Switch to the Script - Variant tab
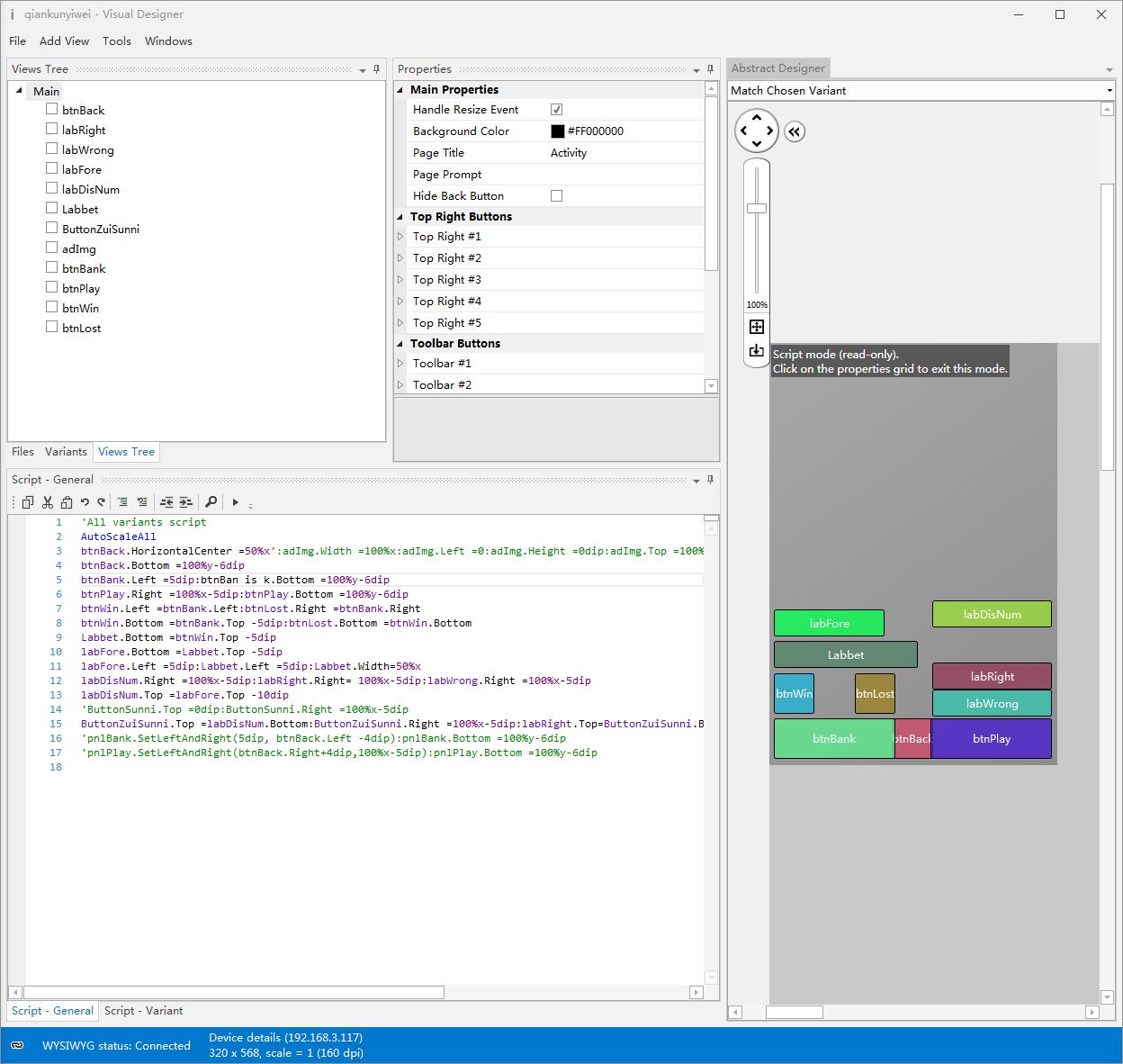This screenshot has width=1123, height=1064. [143, 1011]
